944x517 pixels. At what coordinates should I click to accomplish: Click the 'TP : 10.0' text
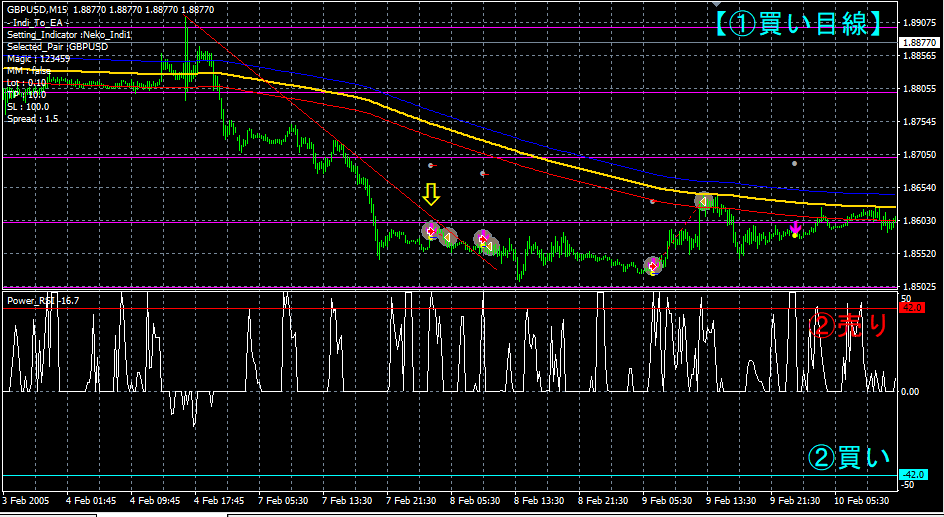tap(26, 95)
